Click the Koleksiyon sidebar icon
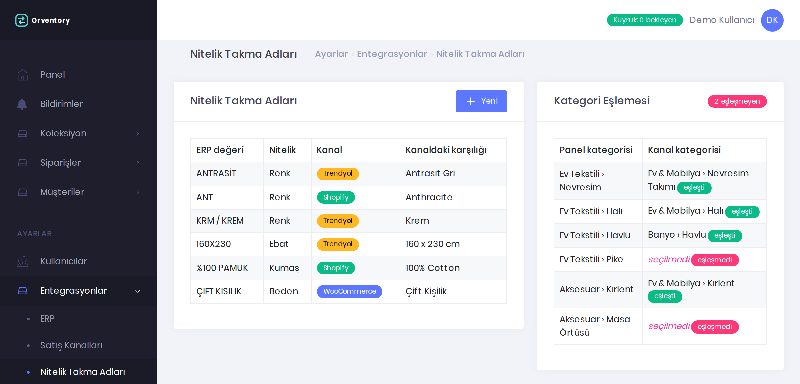The height and width of the screenshot is (384, 800). point(22,134)
